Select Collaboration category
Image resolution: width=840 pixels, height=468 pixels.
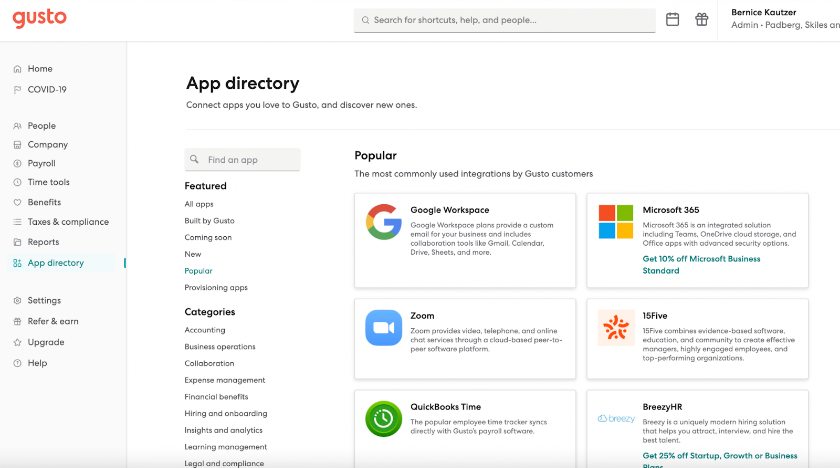(209, 364)
